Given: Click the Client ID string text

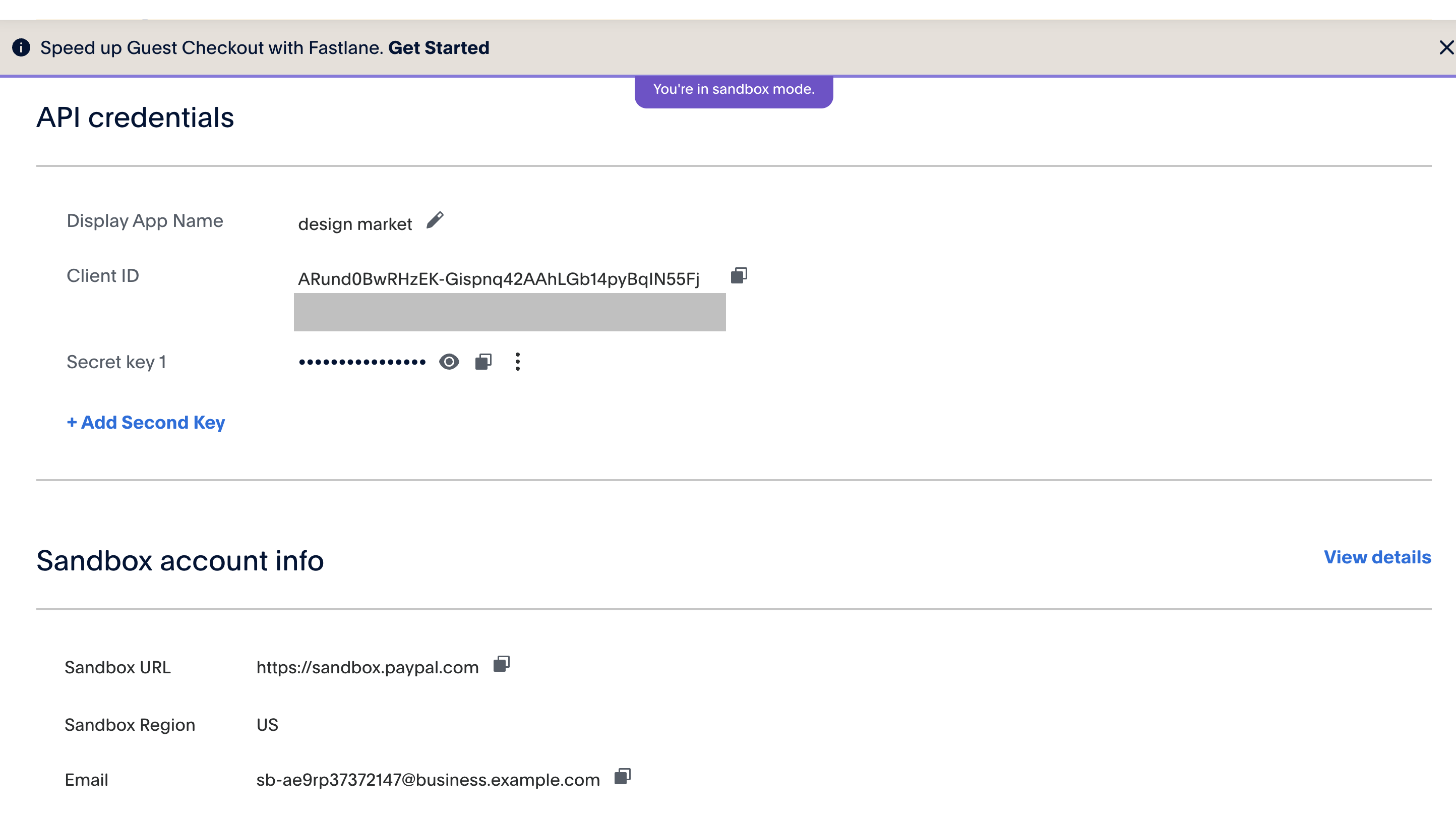Looking at the screenshot, I should click(x=499, y=279).
